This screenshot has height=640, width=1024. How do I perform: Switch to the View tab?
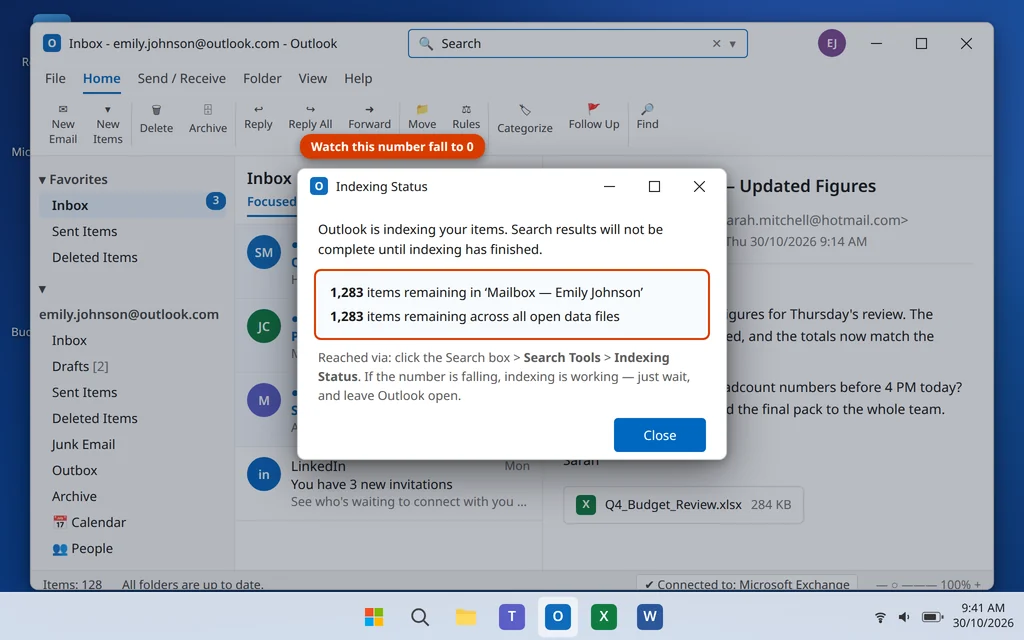pyautogui.click(x=312, y=78)
